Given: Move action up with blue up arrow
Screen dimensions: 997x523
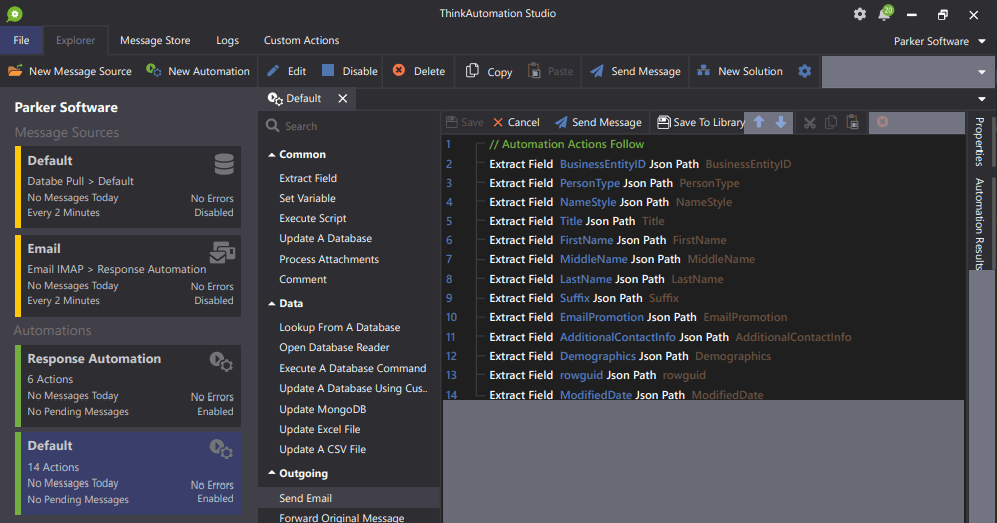Looking at the screenshot, I should click(759, 122).
